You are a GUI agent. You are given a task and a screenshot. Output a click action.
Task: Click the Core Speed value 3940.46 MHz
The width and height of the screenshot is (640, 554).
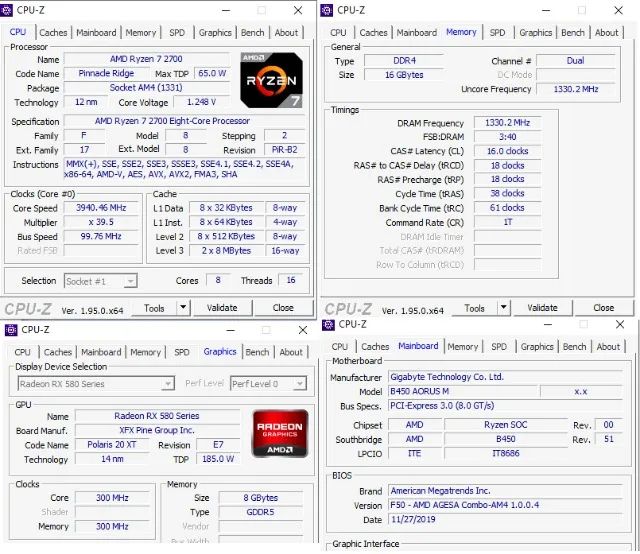101,208
